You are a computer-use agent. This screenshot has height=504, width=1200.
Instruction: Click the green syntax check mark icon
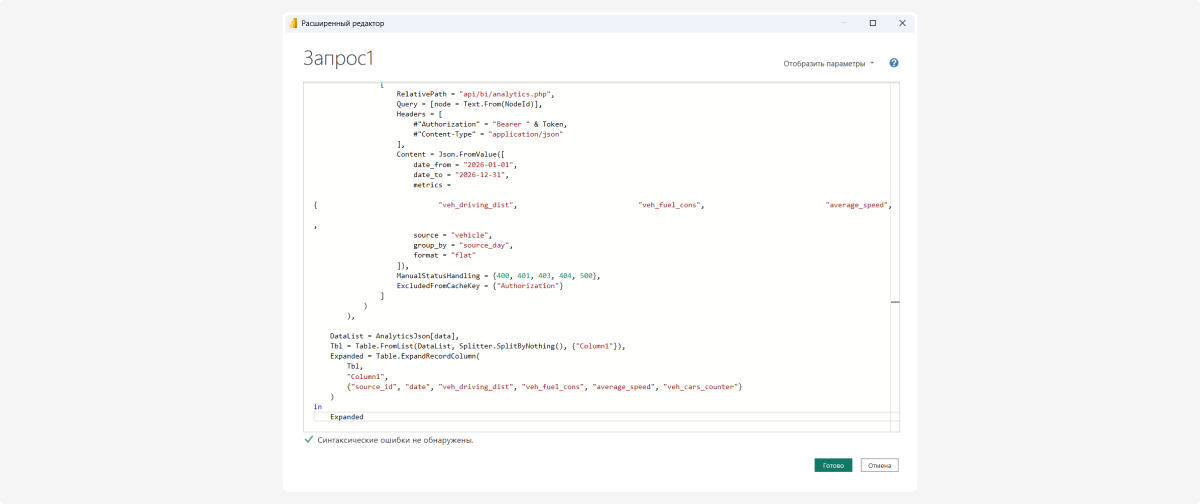(308, 439)
